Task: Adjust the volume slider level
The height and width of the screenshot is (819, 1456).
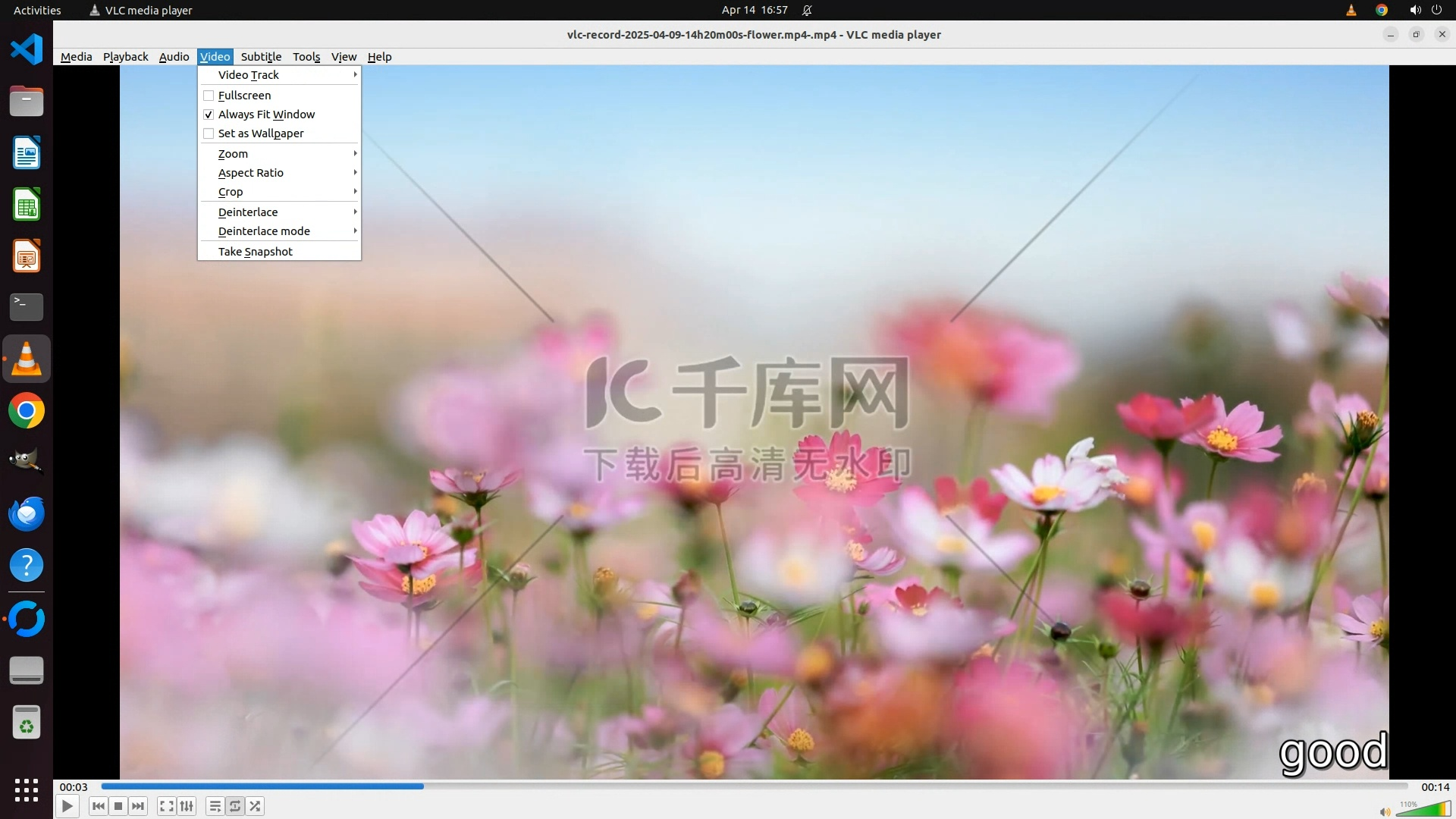Action: coord(1423,809)
